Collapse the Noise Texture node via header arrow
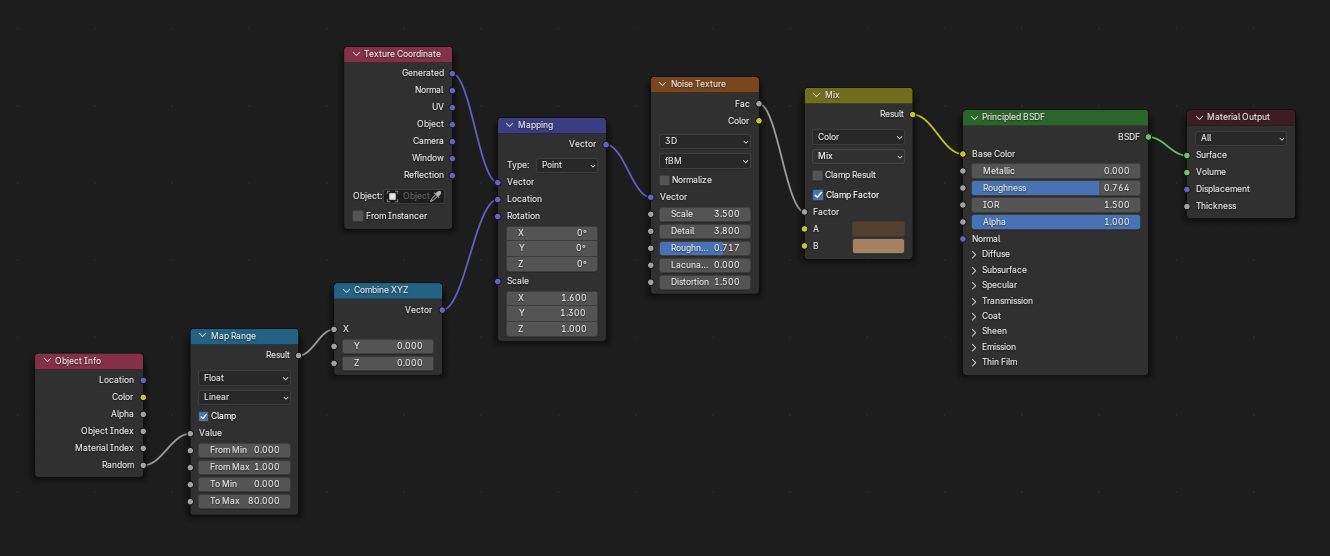 (662, 84)
